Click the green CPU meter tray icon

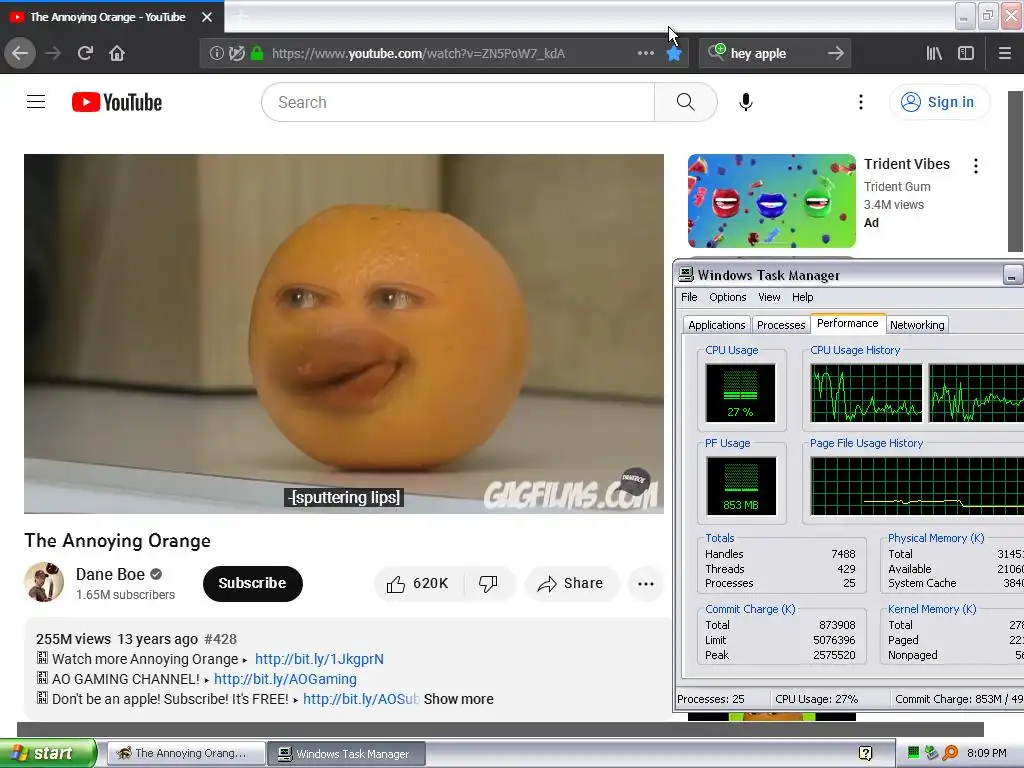[913, 753]
